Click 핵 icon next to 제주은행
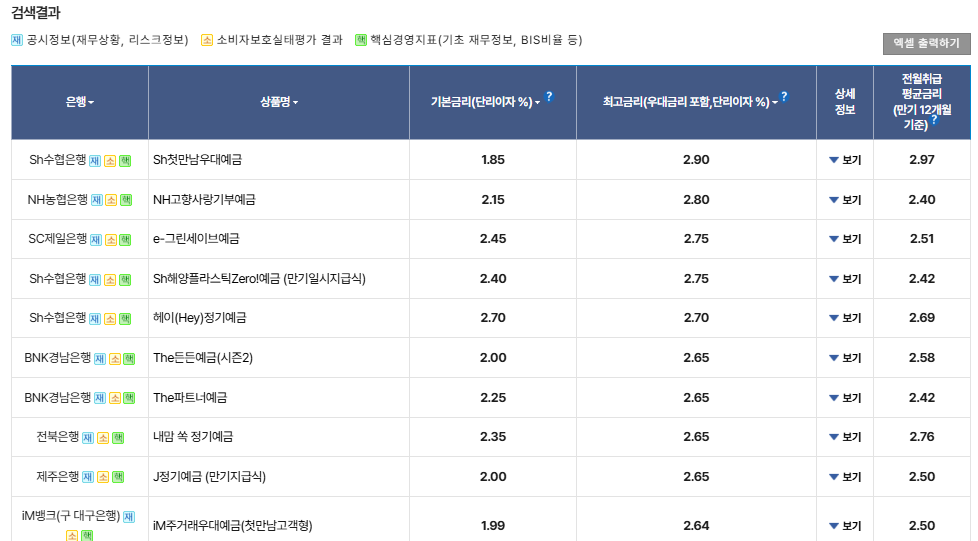Image resolution: width=978 pixels, height=541 pixels. (x=118, y=477)
